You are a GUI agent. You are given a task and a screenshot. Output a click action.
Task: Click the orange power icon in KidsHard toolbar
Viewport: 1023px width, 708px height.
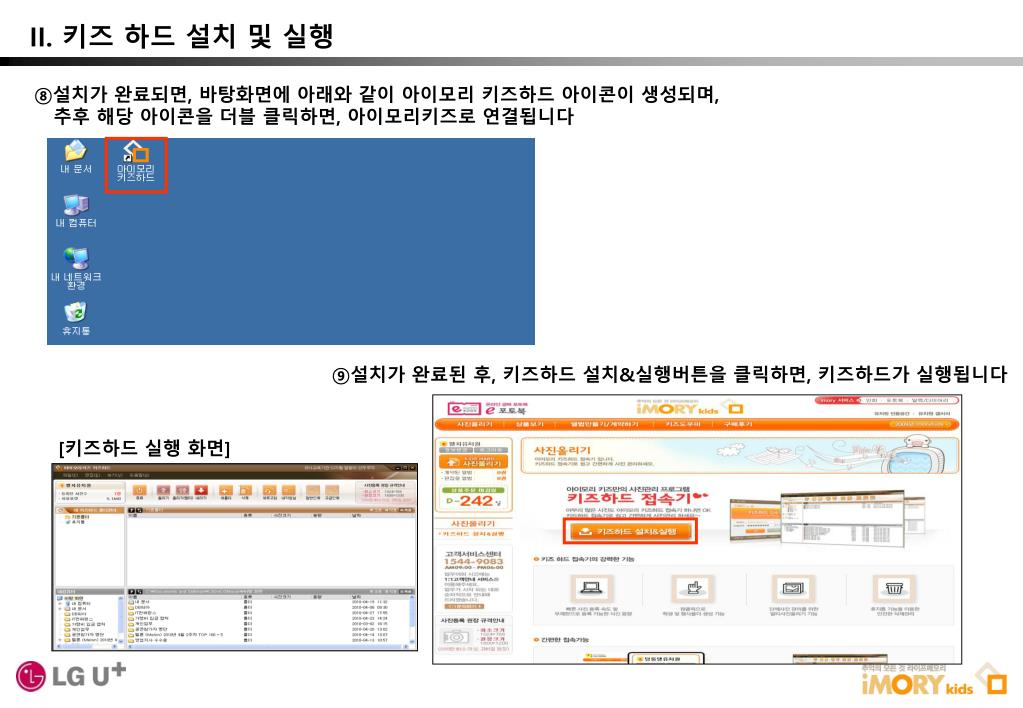point(140,490)
